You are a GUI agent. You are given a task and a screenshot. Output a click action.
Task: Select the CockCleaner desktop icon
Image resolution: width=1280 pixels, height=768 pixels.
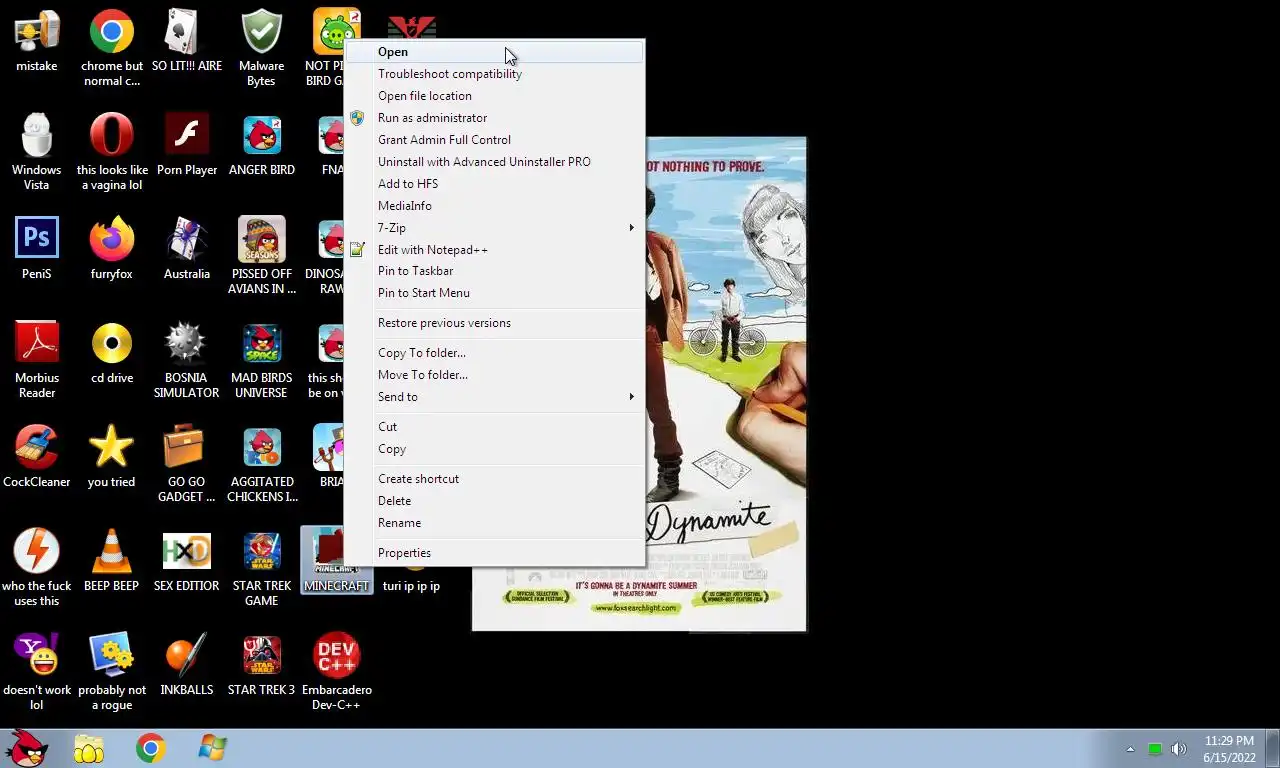pyautogui.click(x=37, y=457)
